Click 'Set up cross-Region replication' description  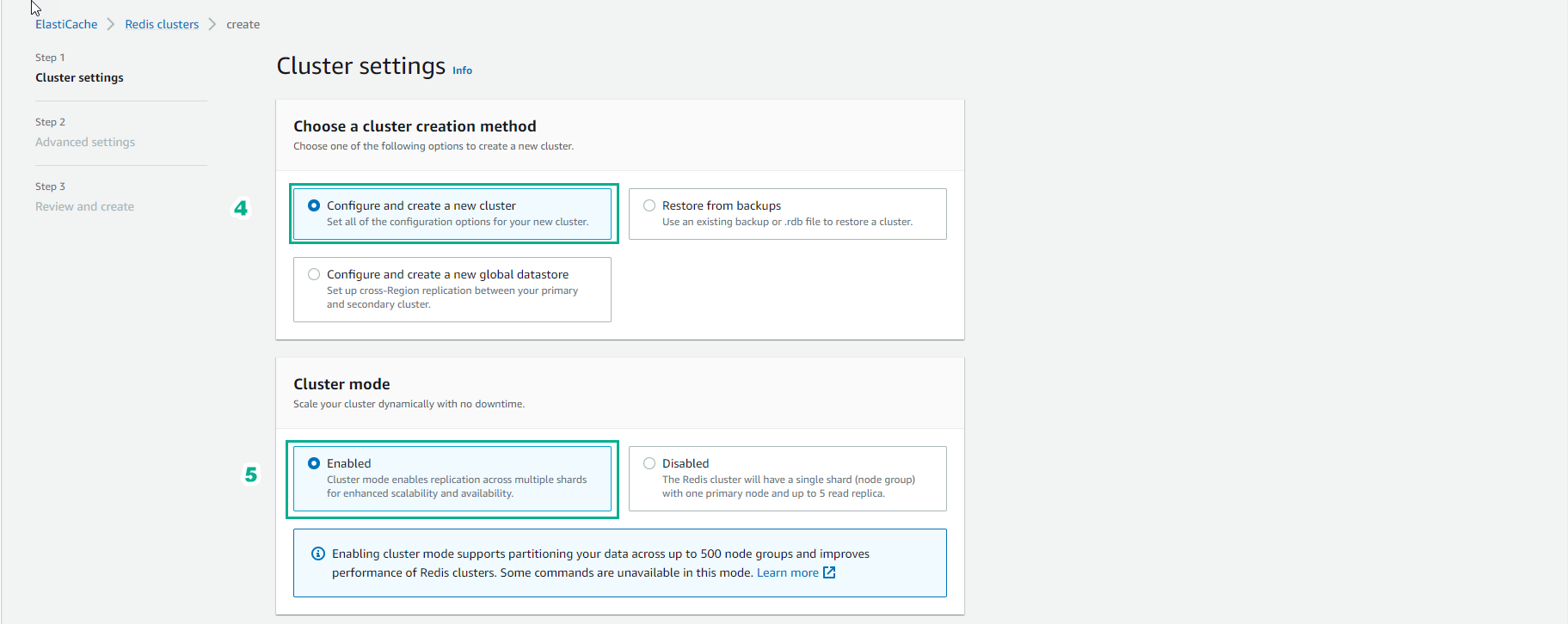452,297
